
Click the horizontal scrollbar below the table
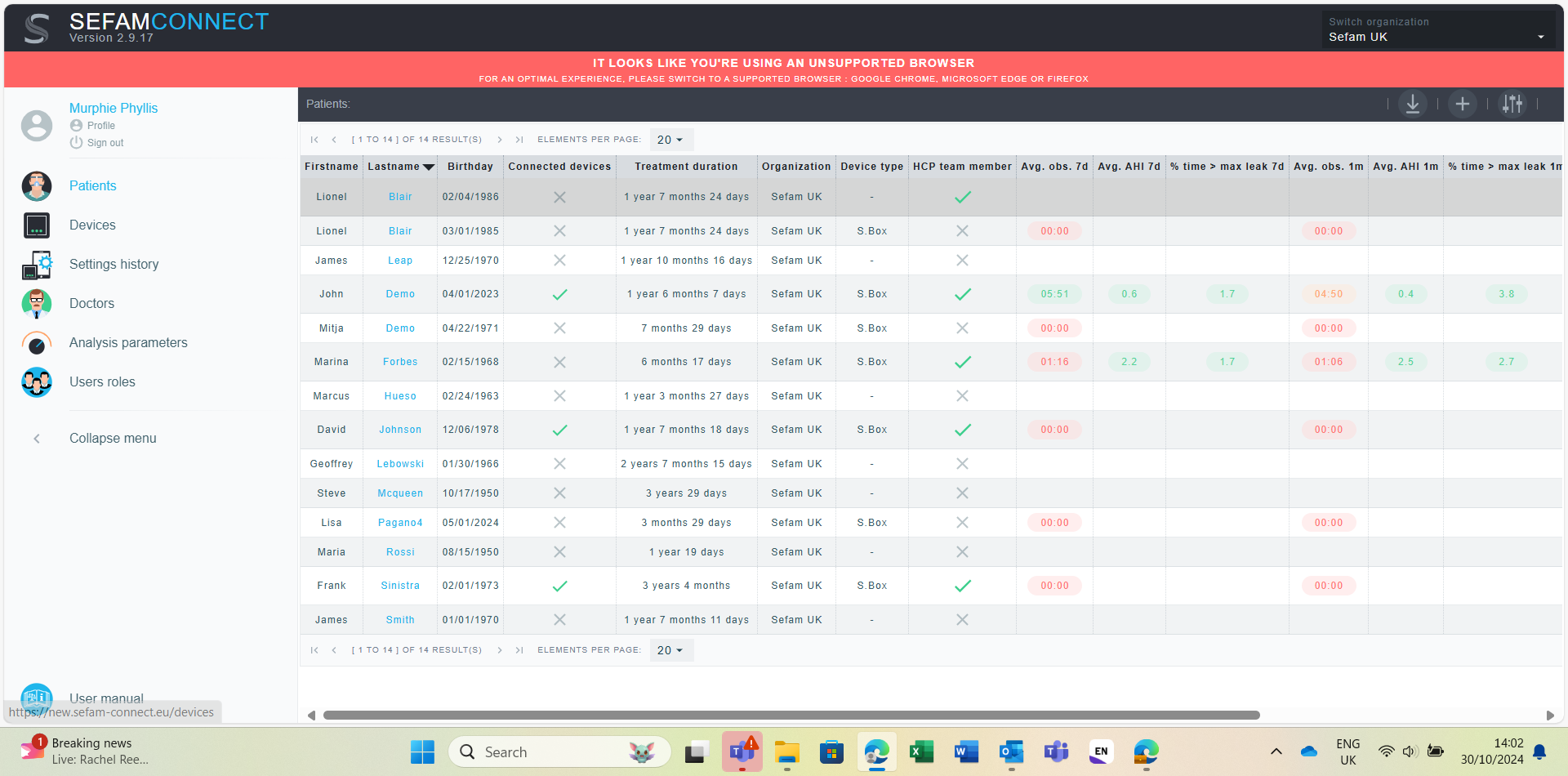(x=791, y=715)
